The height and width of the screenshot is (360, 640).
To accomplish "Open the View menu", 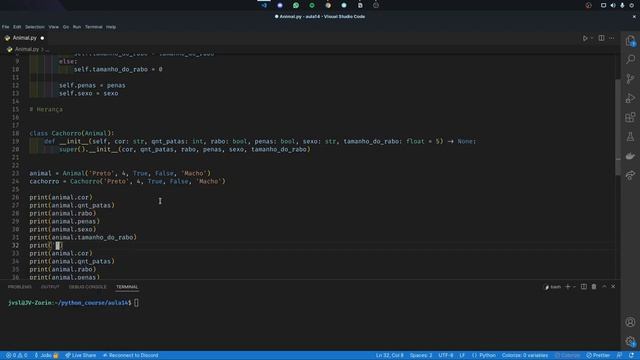I will [x=53, y=27].
